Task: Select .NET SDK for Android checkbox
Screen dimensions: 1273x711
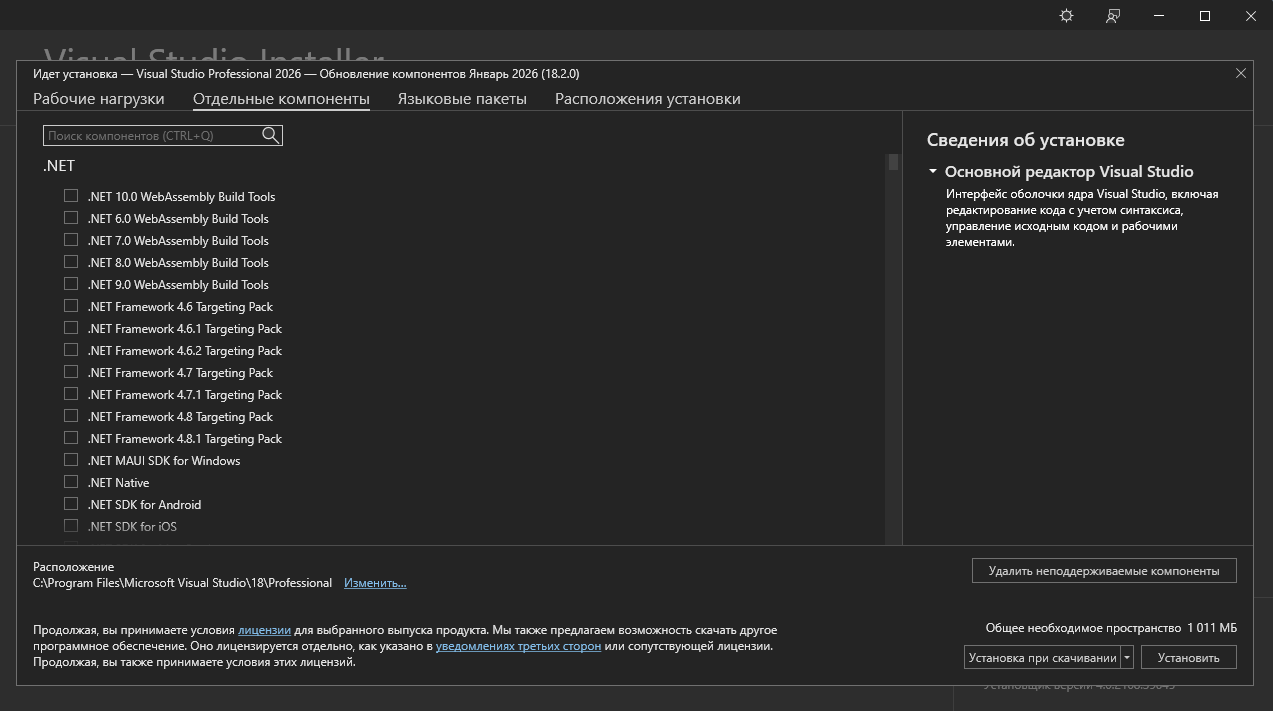Action: point(71,504)
